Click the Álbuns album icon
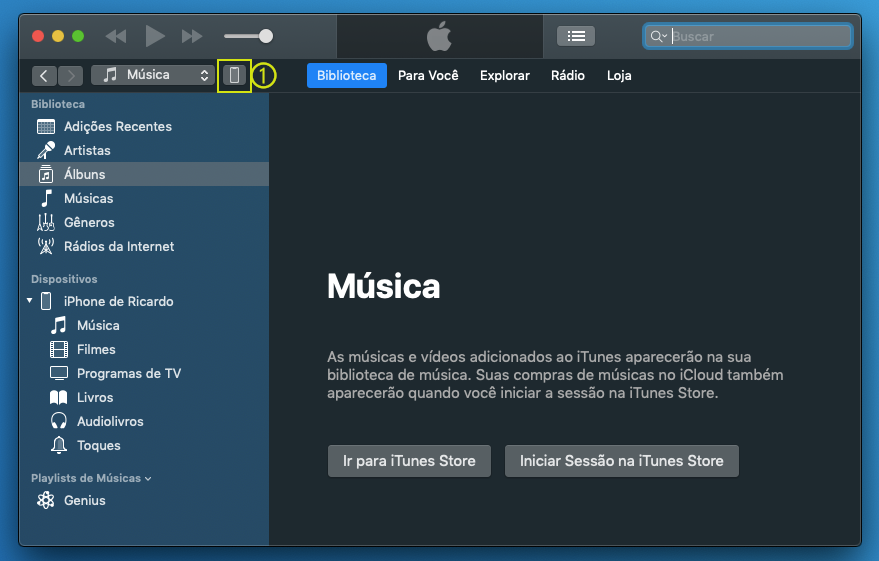The height and width of the screenshot is (561, 879). coord(46,174)
